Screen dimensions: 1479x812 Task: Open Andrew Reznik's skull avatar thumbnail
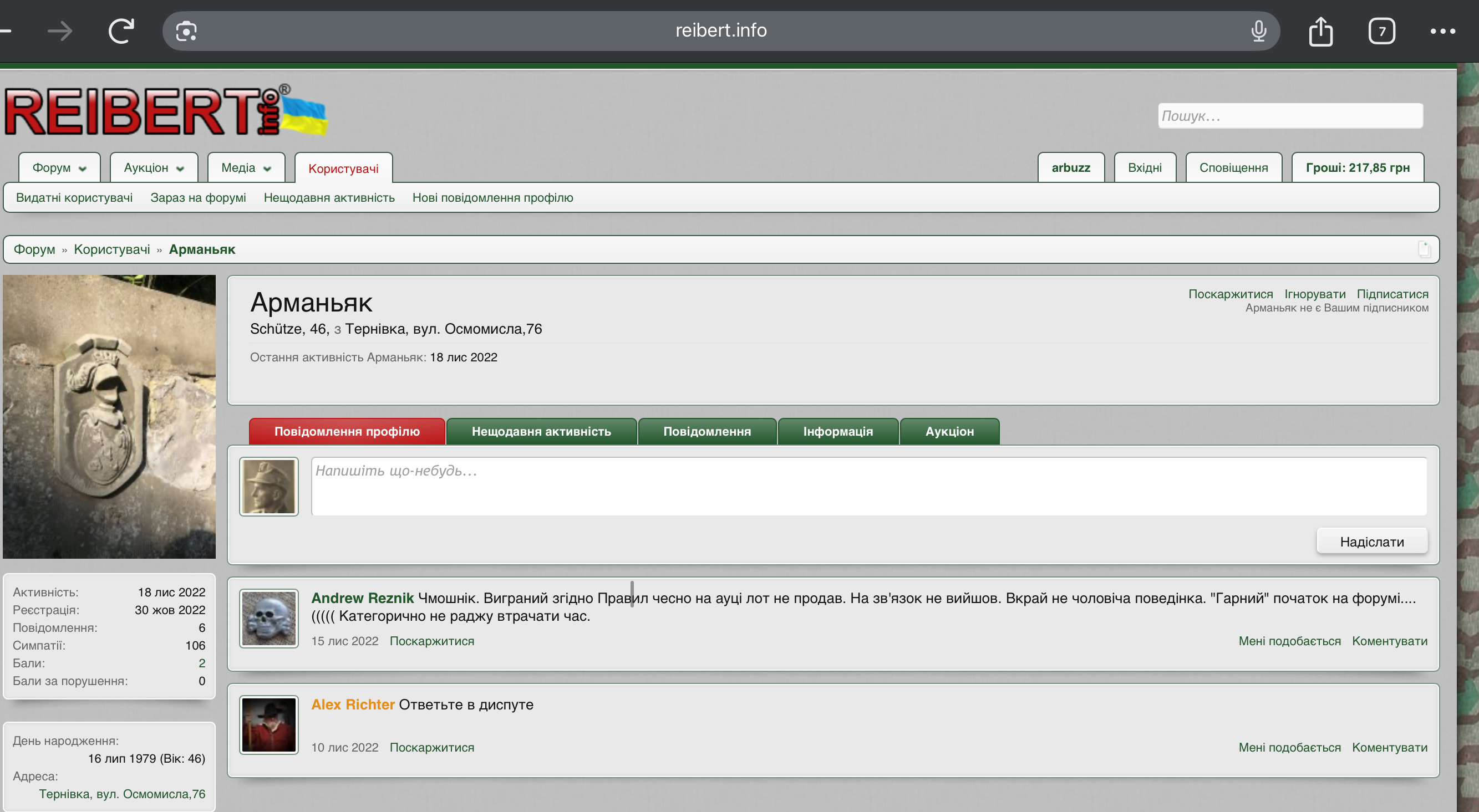(269, 618)
